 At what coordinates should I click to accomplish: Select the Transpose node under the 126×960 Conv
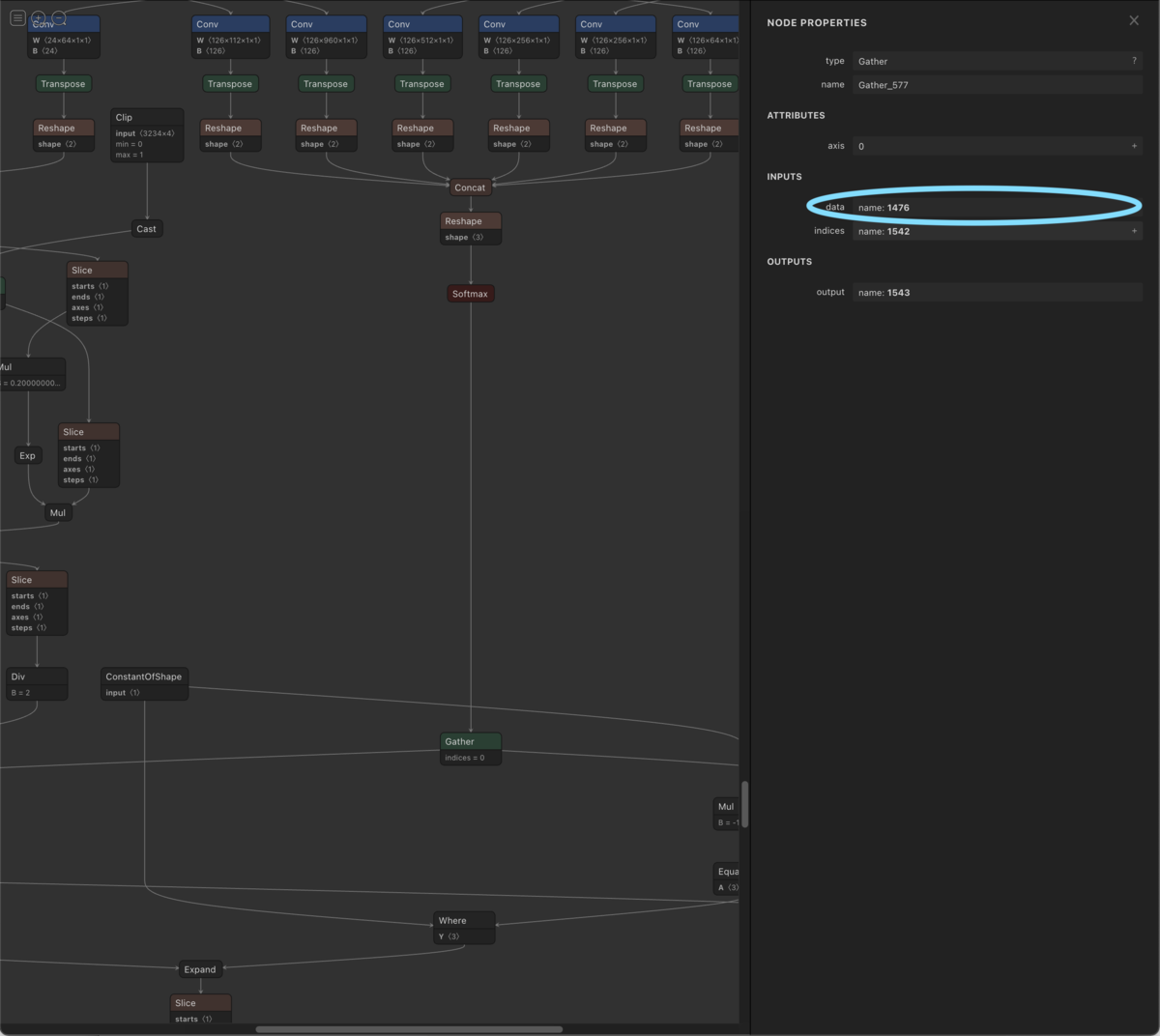coord(326,84)
